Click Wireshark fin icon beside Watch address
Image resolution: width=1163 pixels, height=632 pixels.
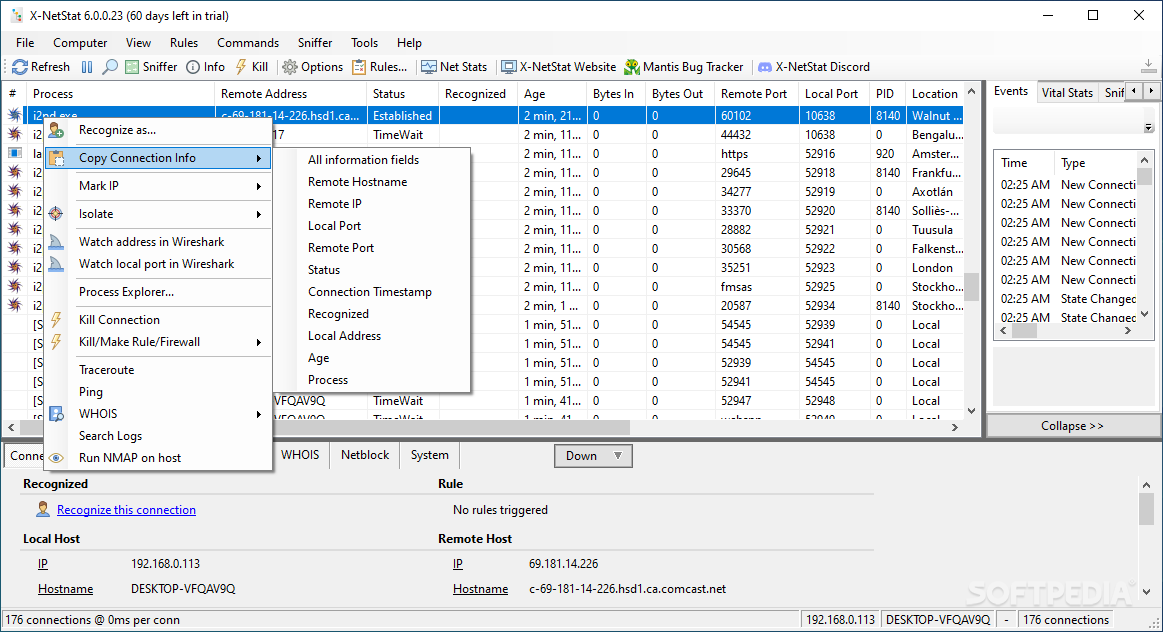(x=56, y=242)
